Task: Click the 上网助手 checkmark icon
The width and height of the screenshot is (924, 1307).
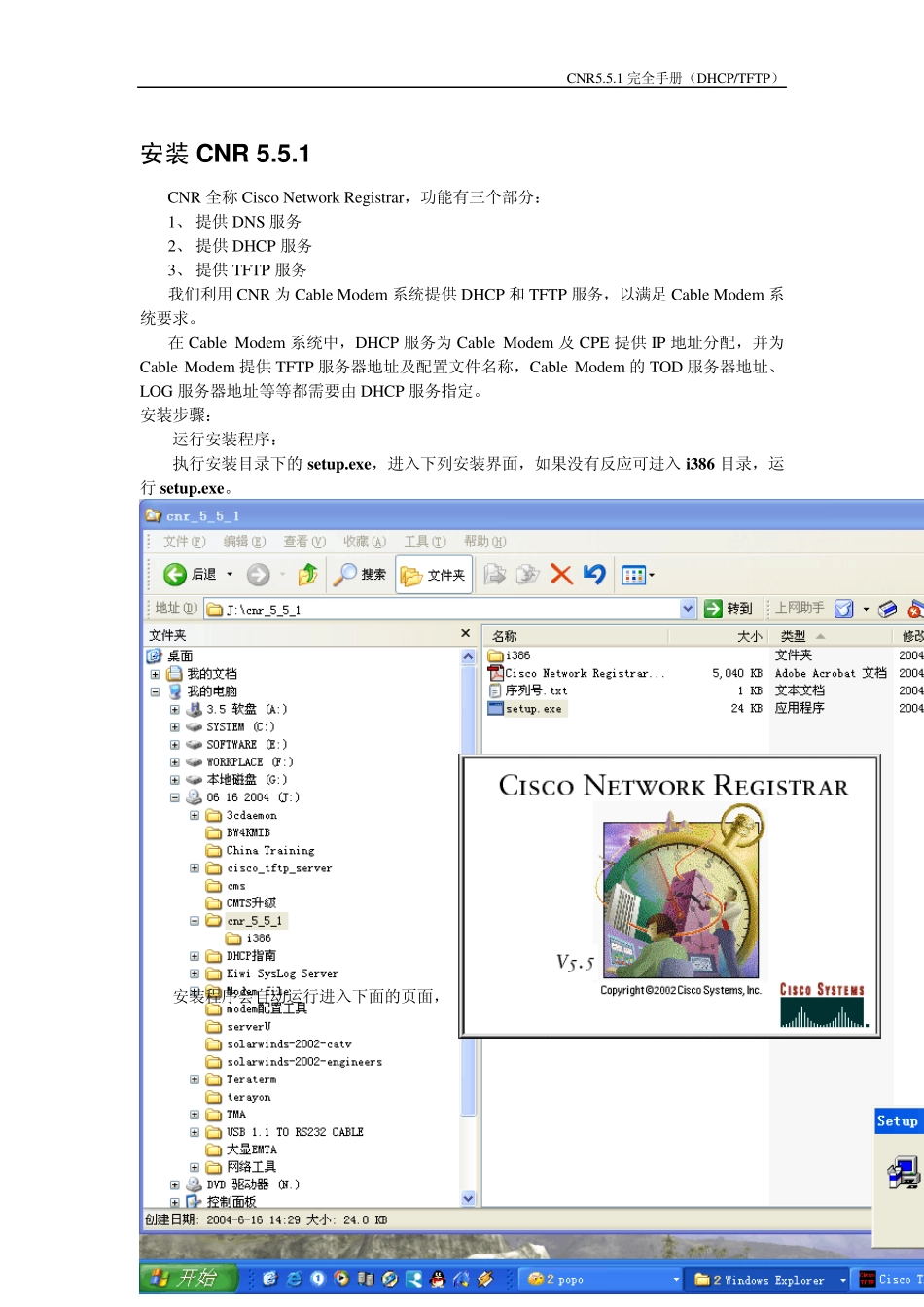Action: coord(844,609)
